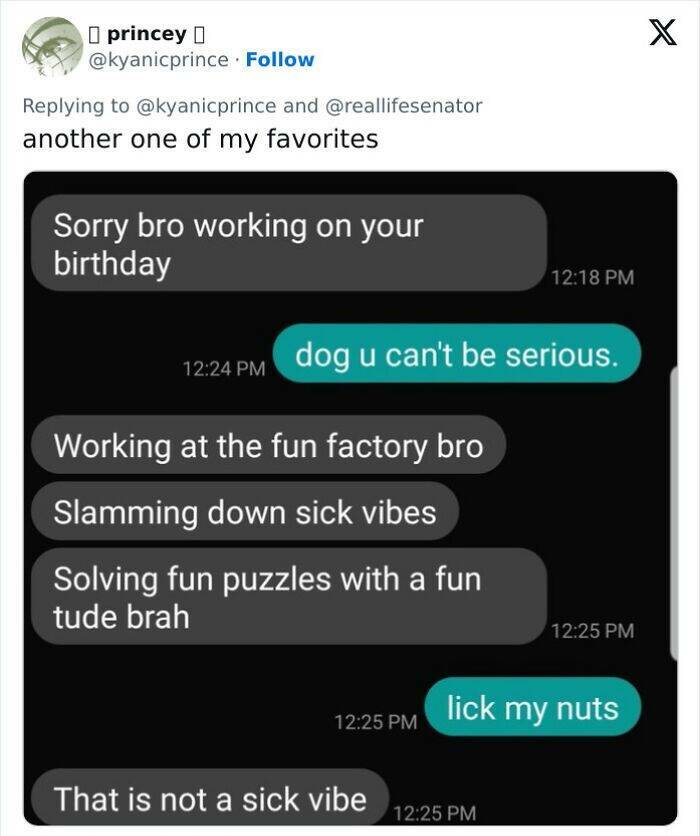Click the chat scrollbar handle on the right edge
The height and width of the screenshot is (836, 700).
pyautogui.click(x=674, y=513)
